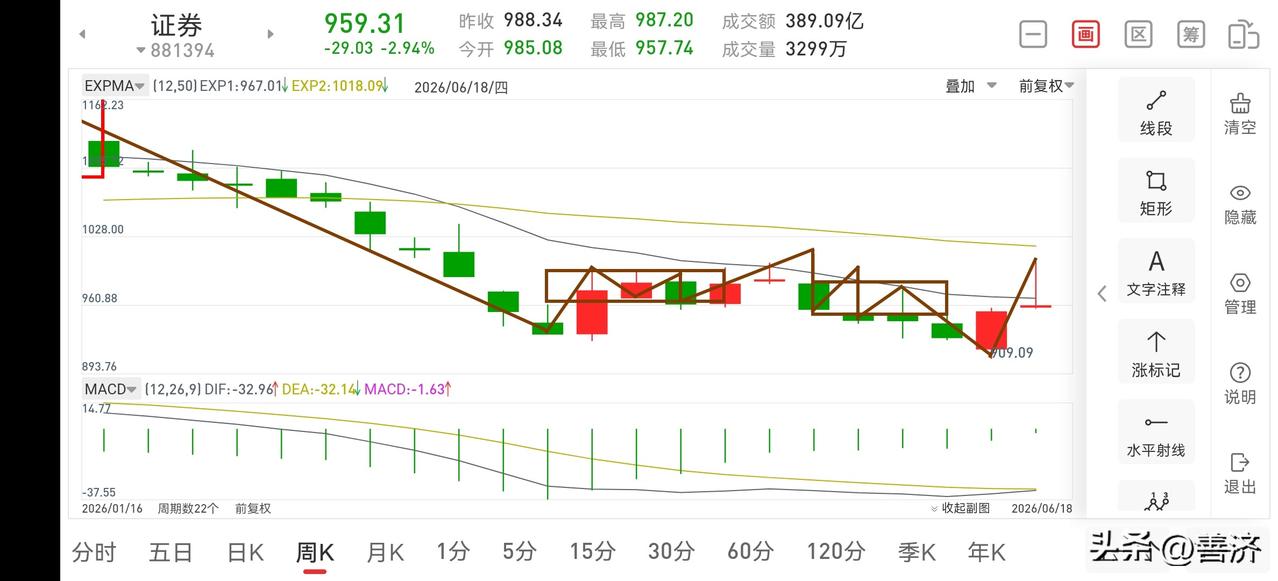Tap 清空 to clear all drawings
The height and width of the screenshot is (581, 1278).
coord(1240,113)
